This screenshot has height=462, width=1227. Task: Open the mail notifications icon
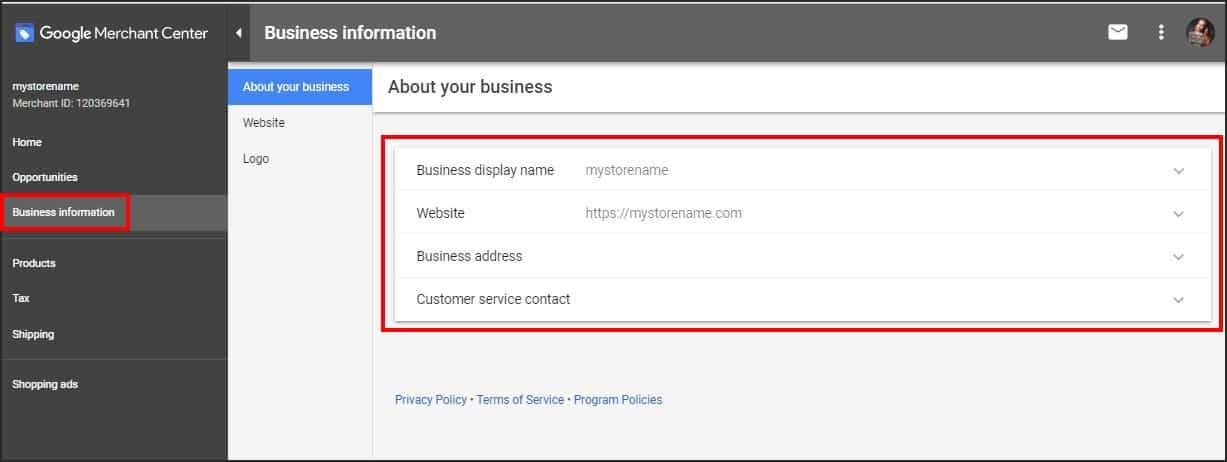tap(1118, 32)
